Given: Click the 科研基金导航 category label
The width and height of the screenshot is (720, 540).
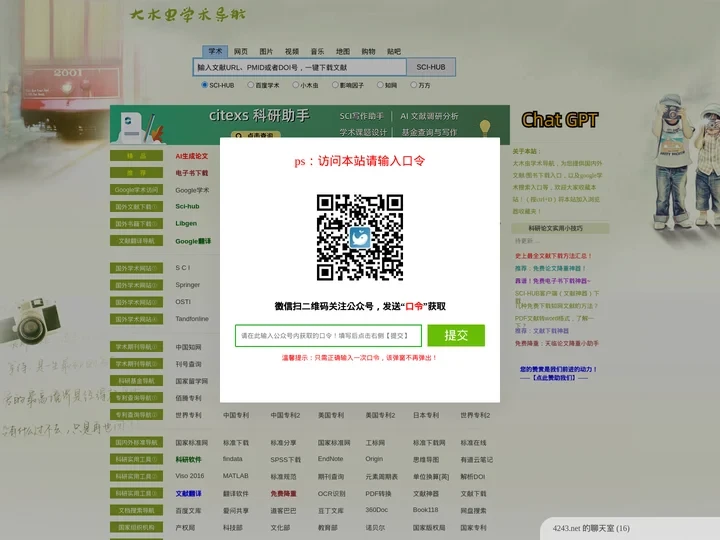Looking at the screenshot, I should pyautogui.click(x=136, y=381).
